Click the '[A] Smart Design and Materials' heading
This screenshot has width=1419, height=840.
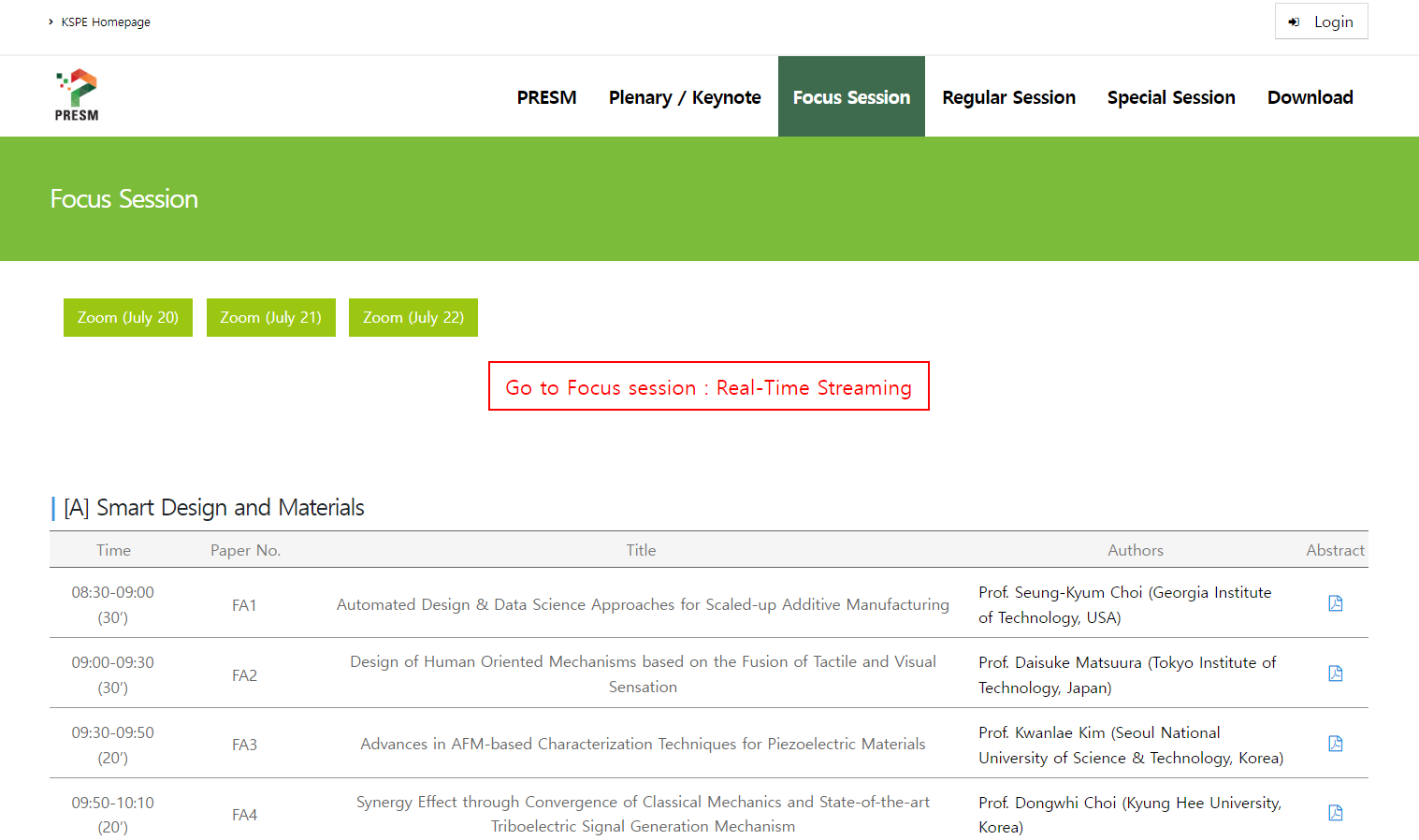pos(214,507)
